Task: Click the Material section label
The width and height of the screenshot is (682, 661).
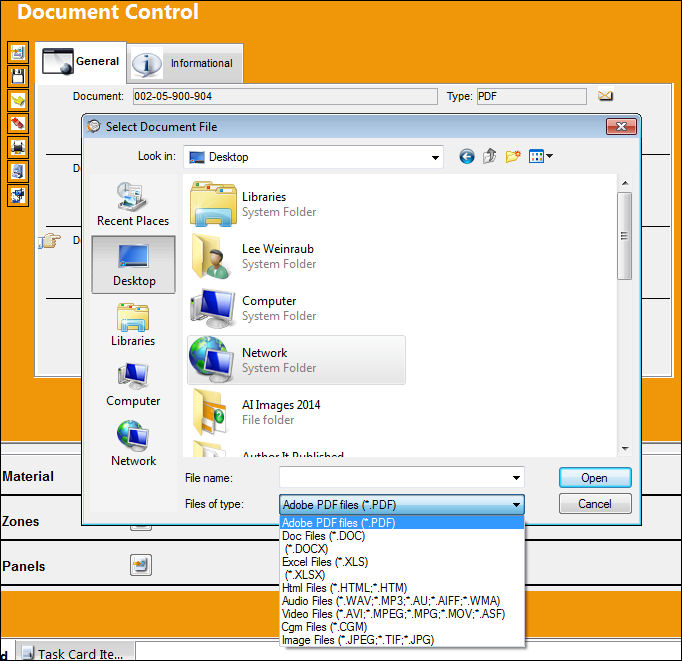Action: tap(28, 476)
